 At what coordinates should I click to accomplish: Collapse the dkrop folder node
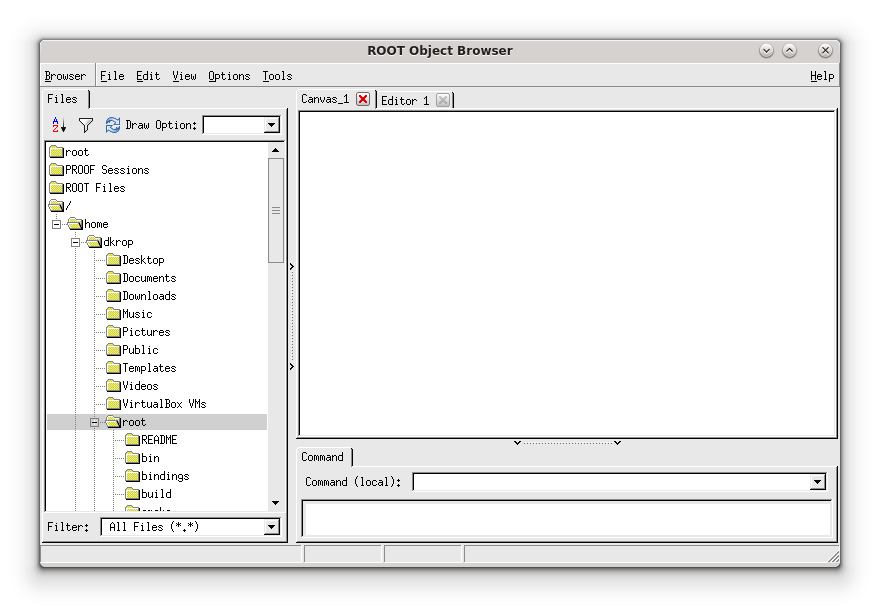click(76, 242)
